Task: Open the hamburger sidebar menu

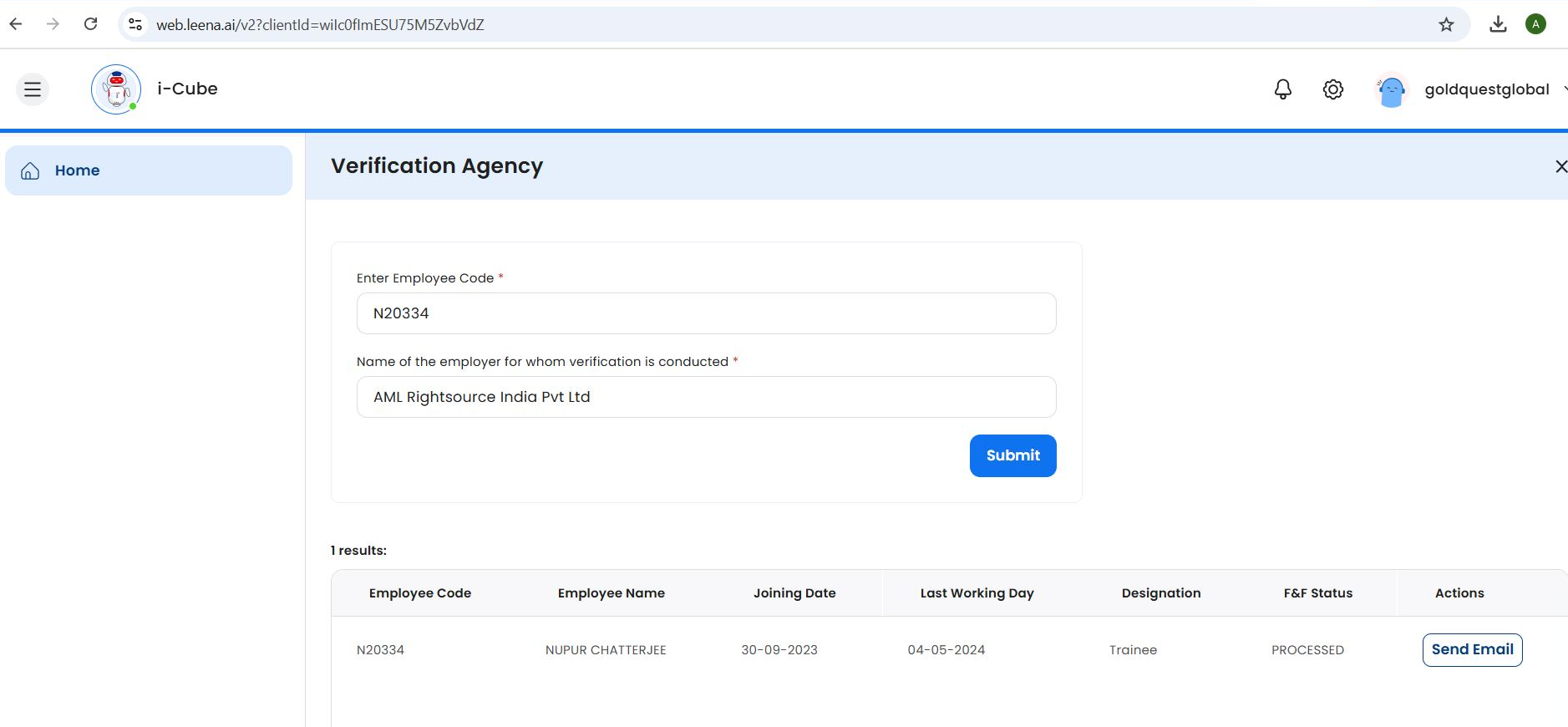Action: (x=33, y=89)
